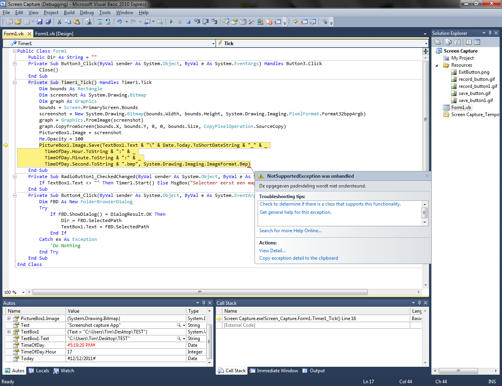Click the Show All Files icon in Solution Explorer
This screenshot has width=502, height=386.
click(x=449, y=42)
